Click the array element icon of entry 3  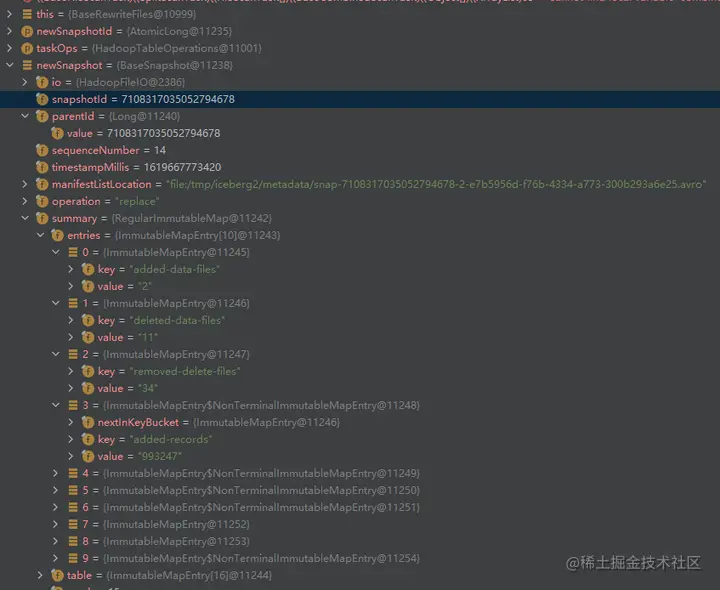73,405
